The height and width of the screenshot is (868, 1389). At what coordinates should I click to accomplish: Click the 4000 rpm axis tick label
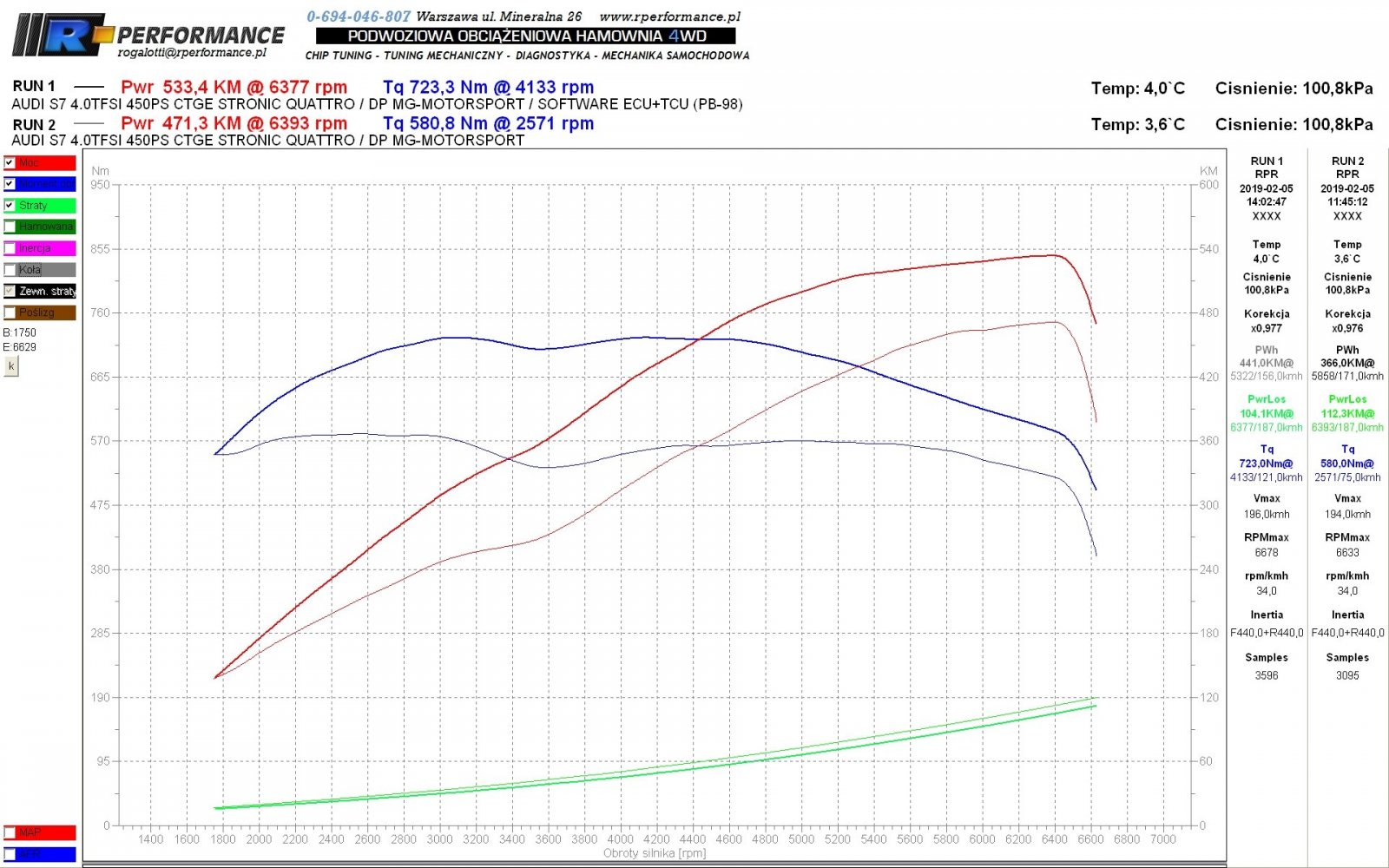620,839
